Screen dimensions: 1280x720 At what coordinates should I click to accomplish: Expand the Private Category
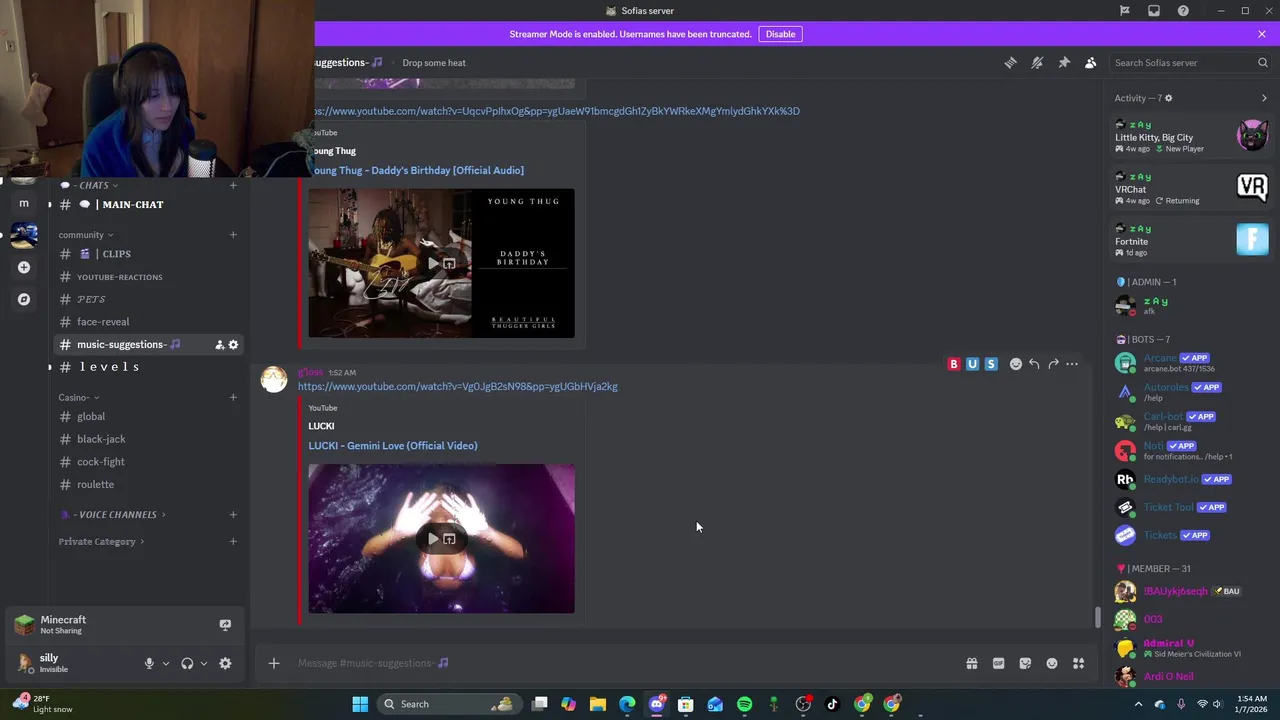point(101,541)
